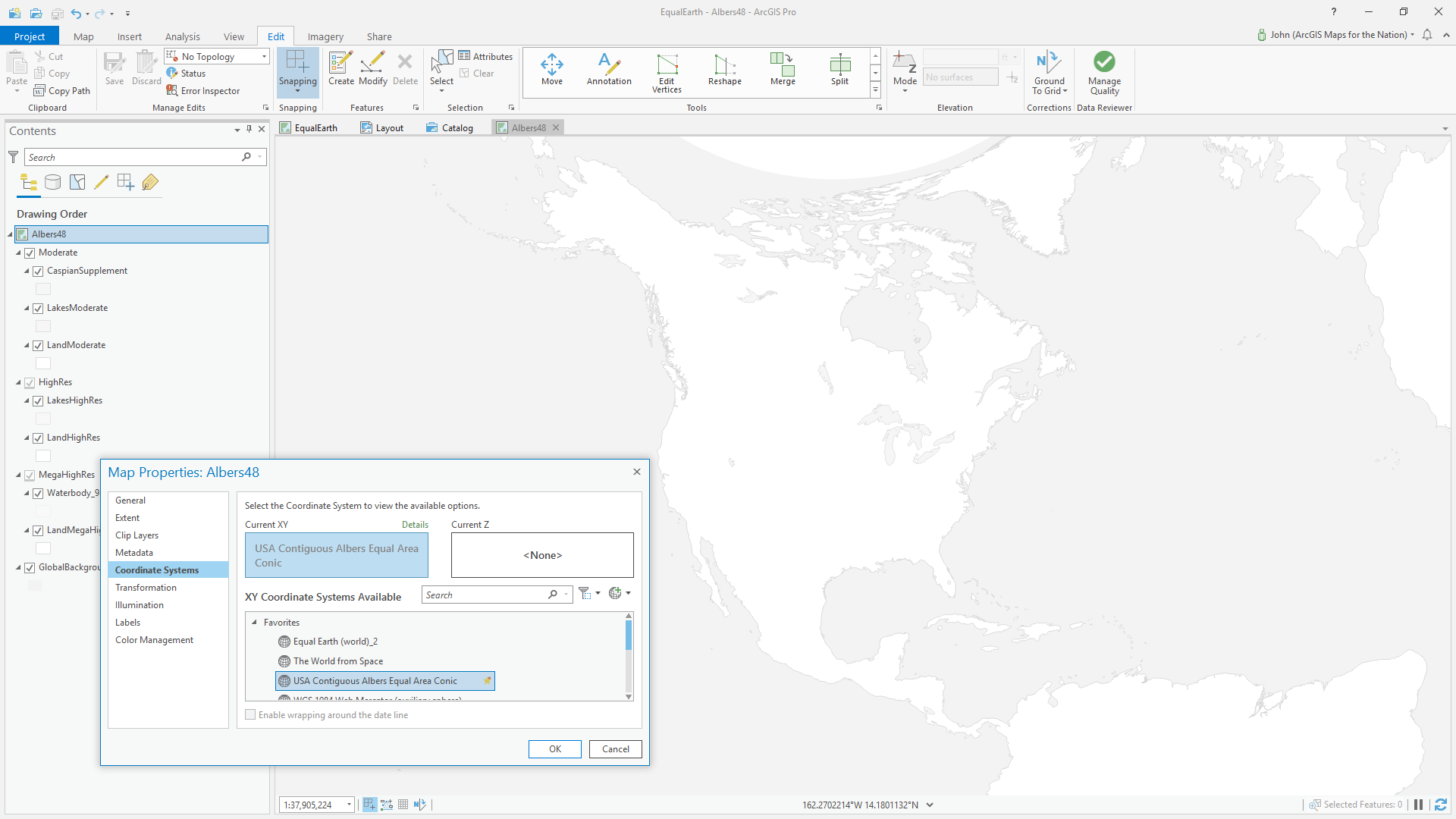Open the EqualEarth map view tab
The width and height of the screenshot is (1456, 819).
pos(309,127)
